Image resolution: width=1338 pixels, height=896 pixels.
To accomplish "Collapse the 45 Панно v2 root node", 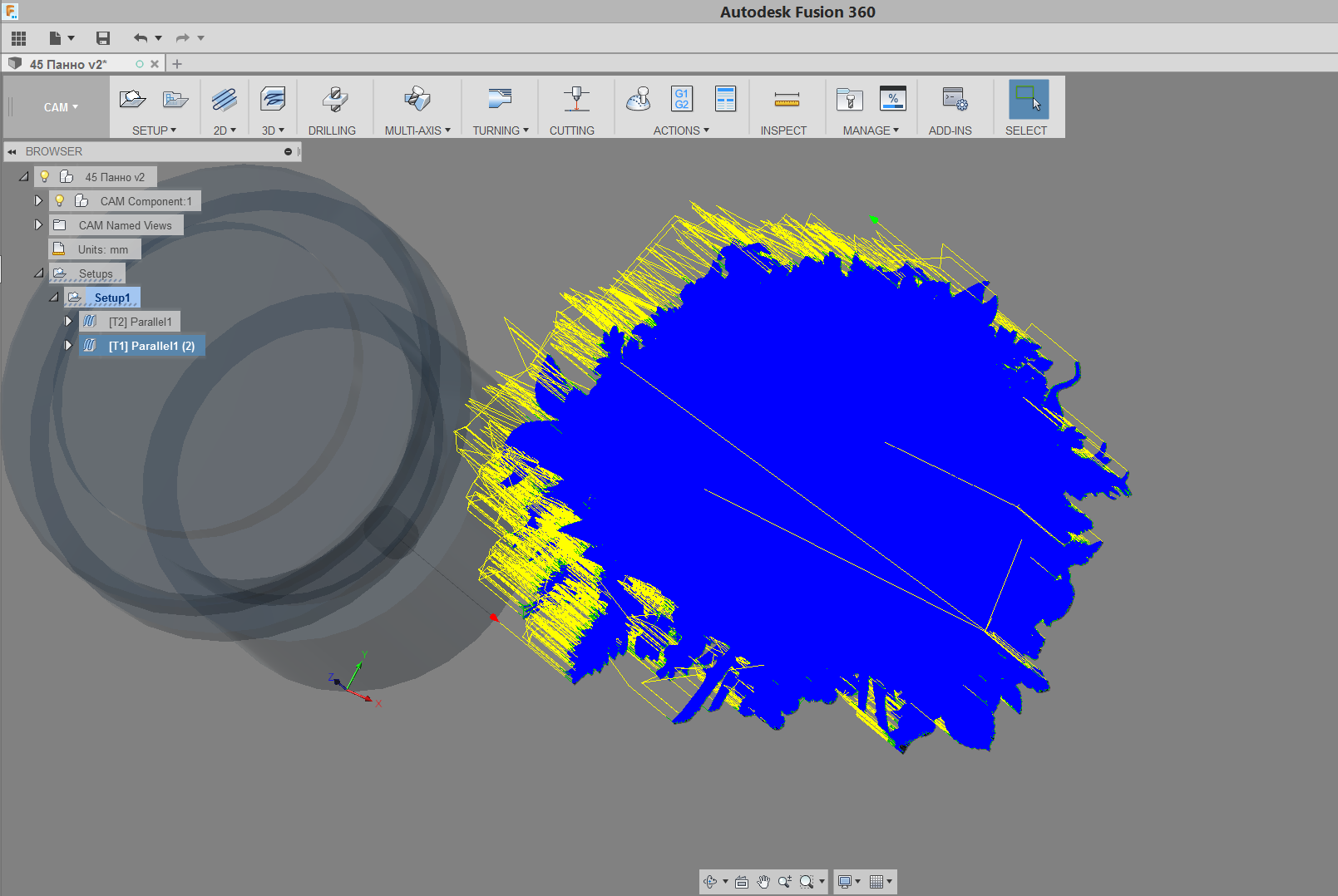I will tap(23, 177).
